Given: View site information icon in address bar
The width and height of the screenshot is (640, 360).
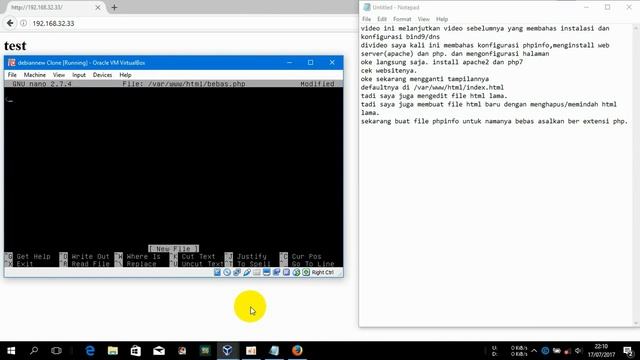Looking at the screenshot, I should coord(24,23).
